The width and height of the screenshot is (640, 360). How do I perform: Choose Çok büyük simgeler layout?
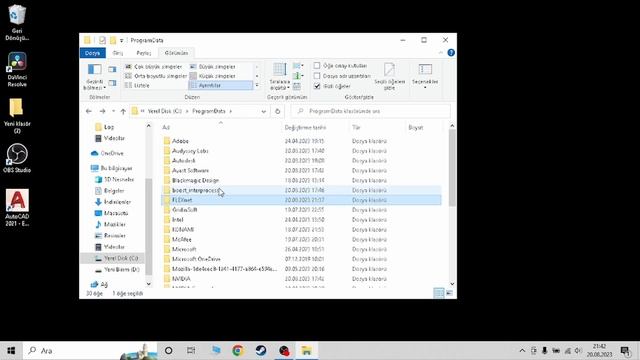(154, 67)
